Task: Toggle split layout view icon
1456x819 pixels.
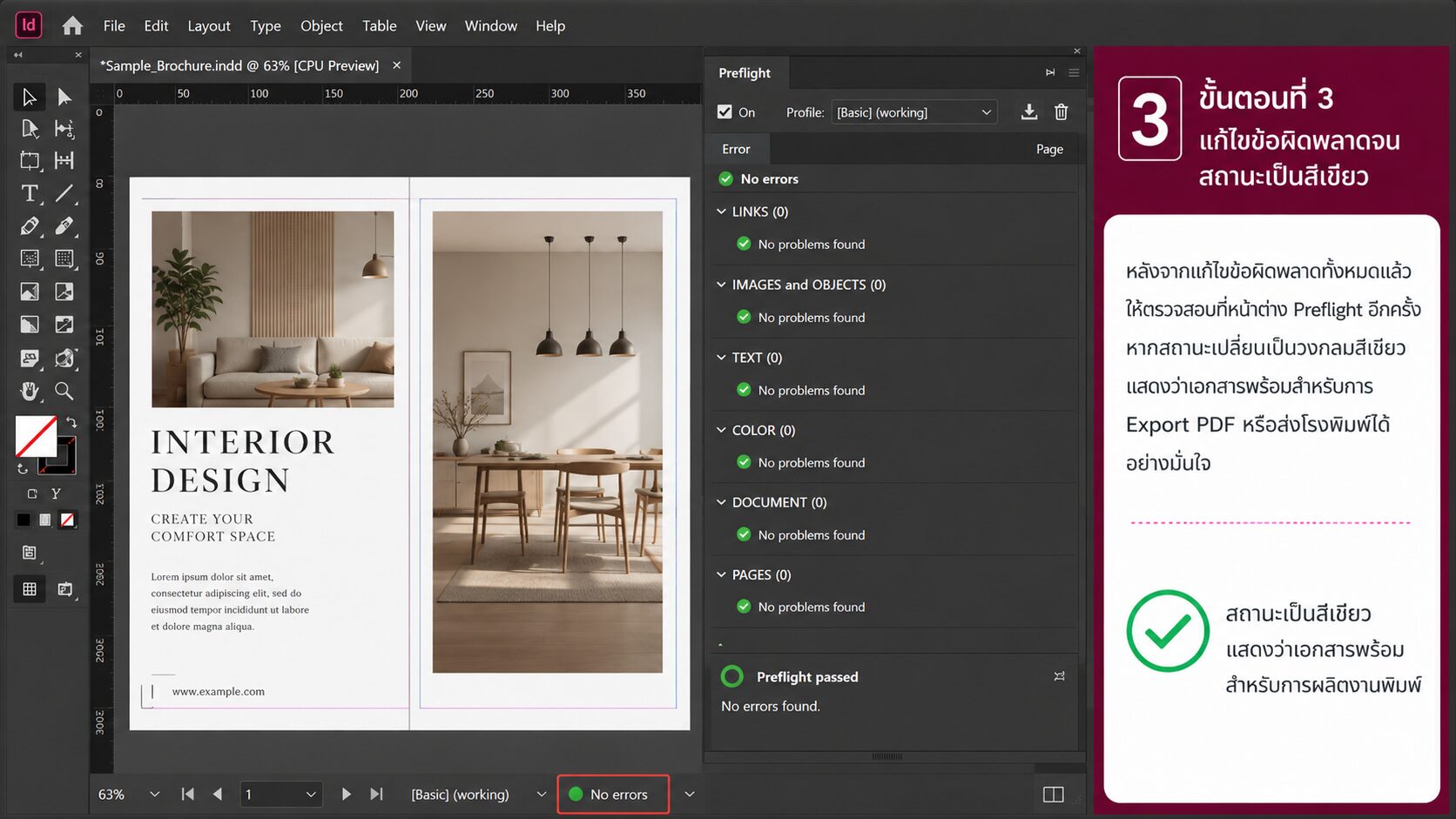Action: pos(1053,794)
